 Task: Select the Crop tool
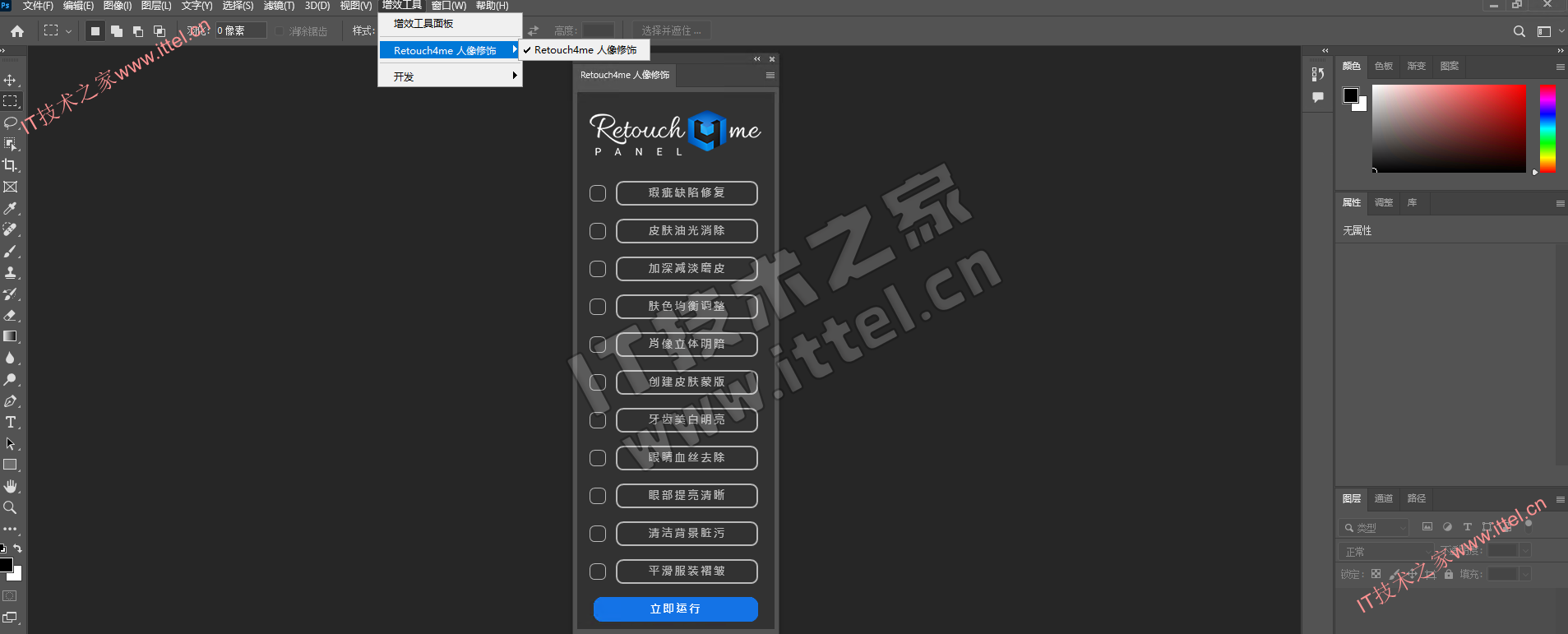point(10,165)
